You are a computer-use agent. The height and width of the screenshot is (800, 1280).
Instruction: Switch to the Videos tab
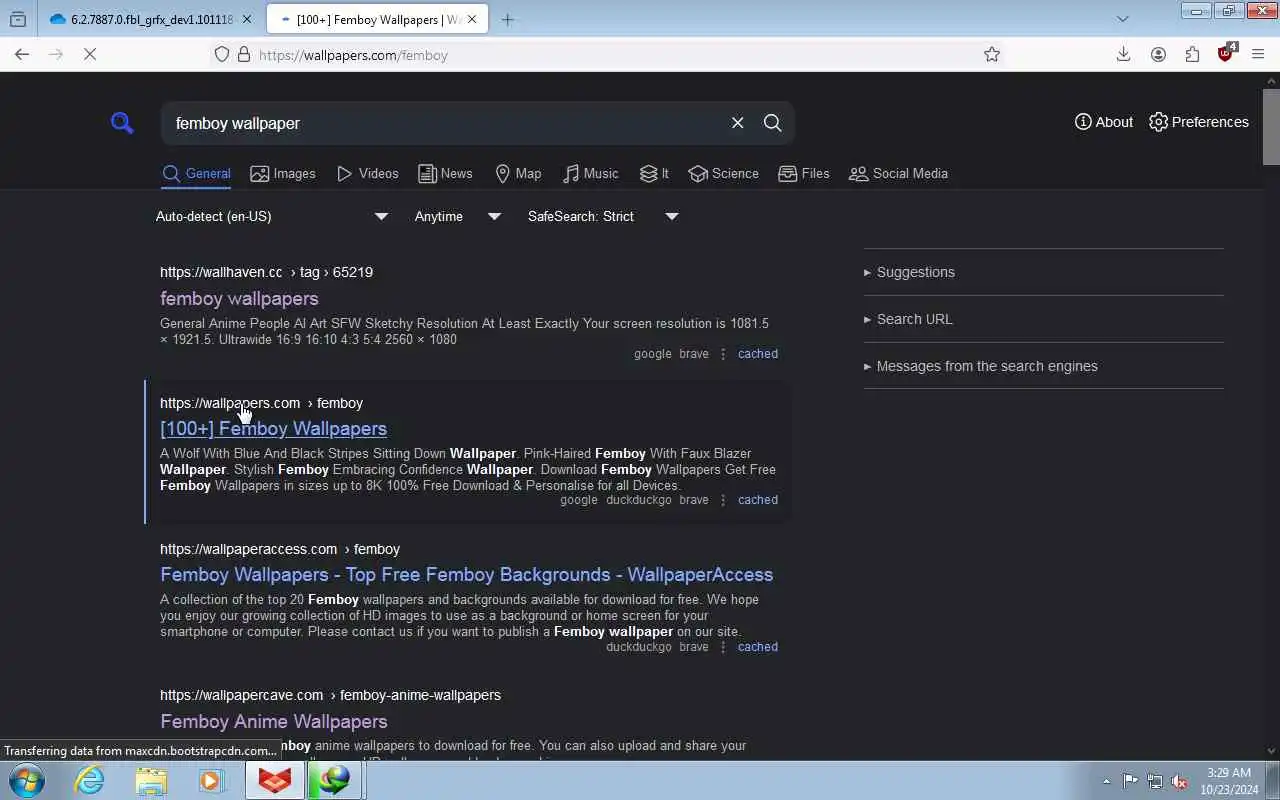(367, 173)
